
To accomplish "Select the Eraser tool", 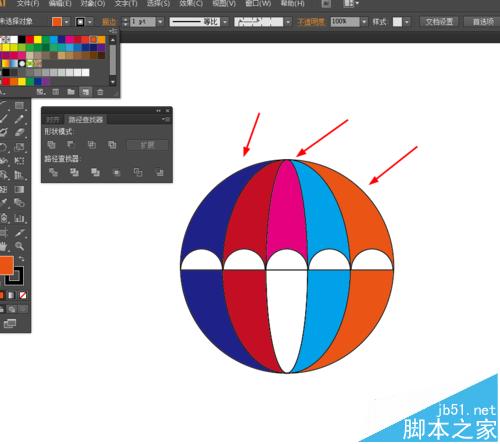I will coord(19,132).
